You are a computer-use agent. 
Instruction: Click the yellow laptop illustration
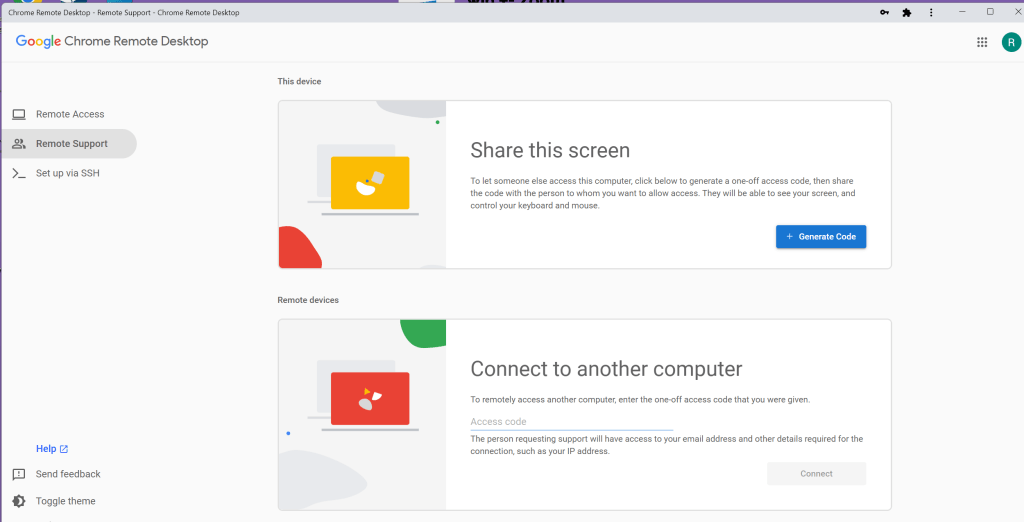click(x=370, y=183)
